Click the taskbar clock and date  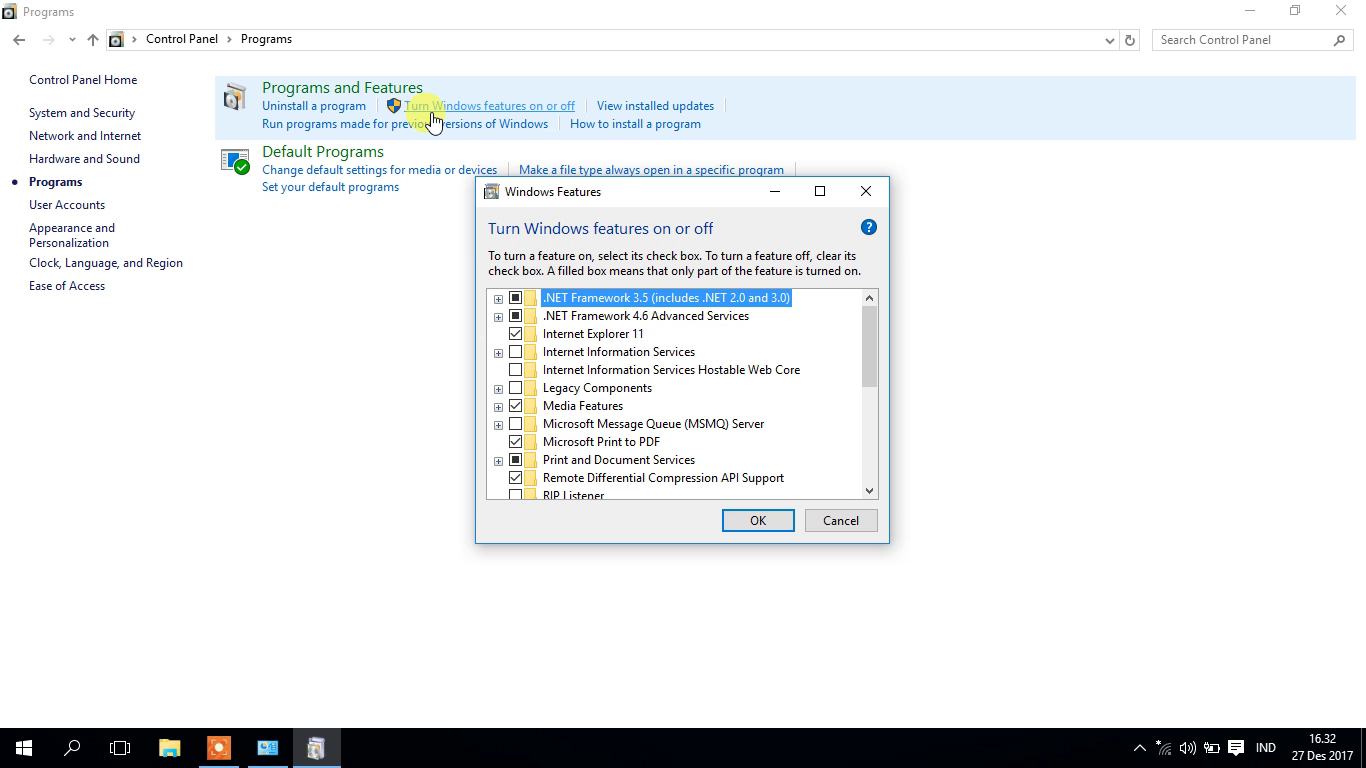(1322, 748)
